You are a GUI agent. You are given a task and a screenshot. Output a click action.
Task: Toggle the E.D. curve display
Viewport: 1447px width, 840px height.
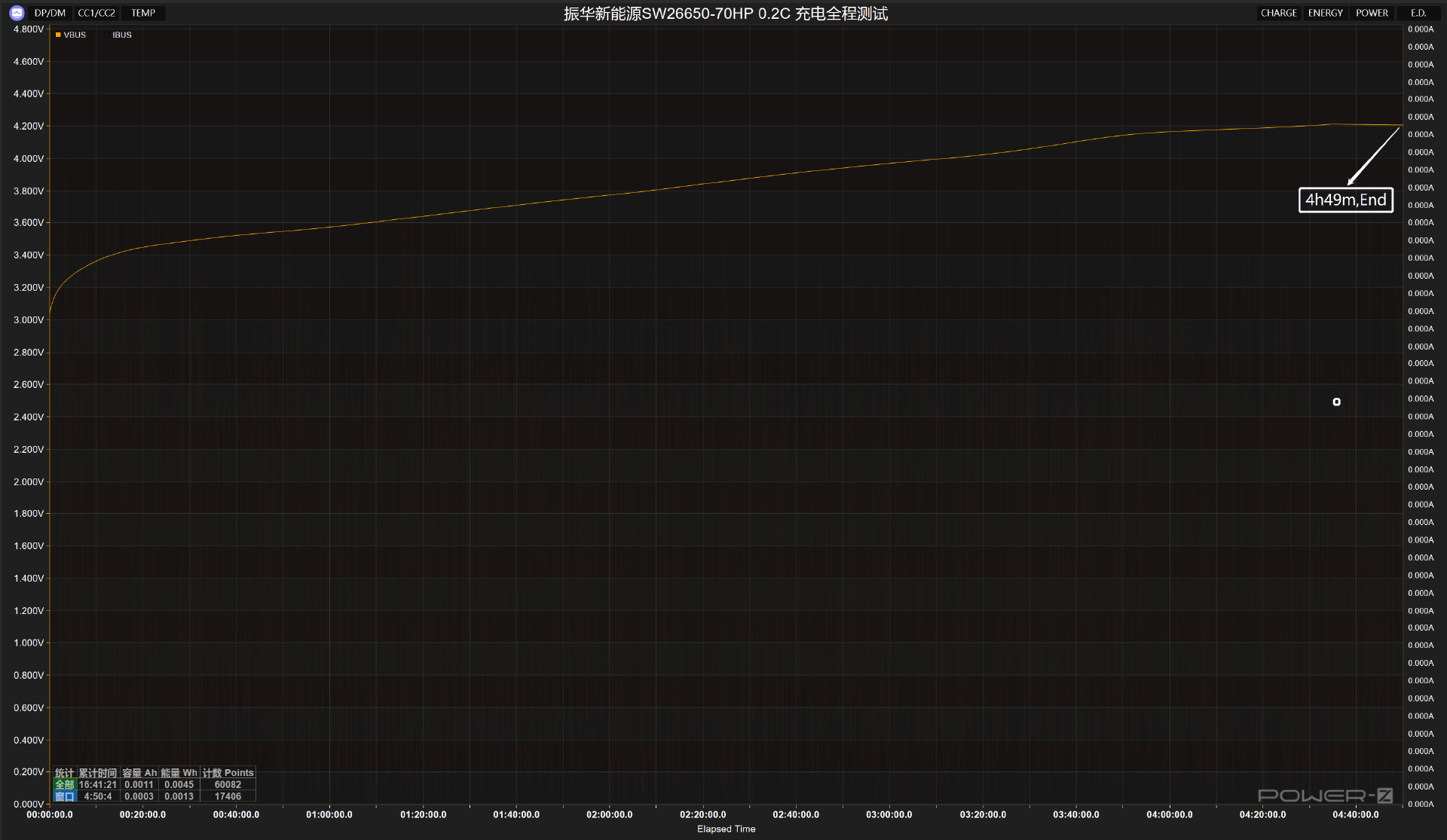coord(1418,13)
